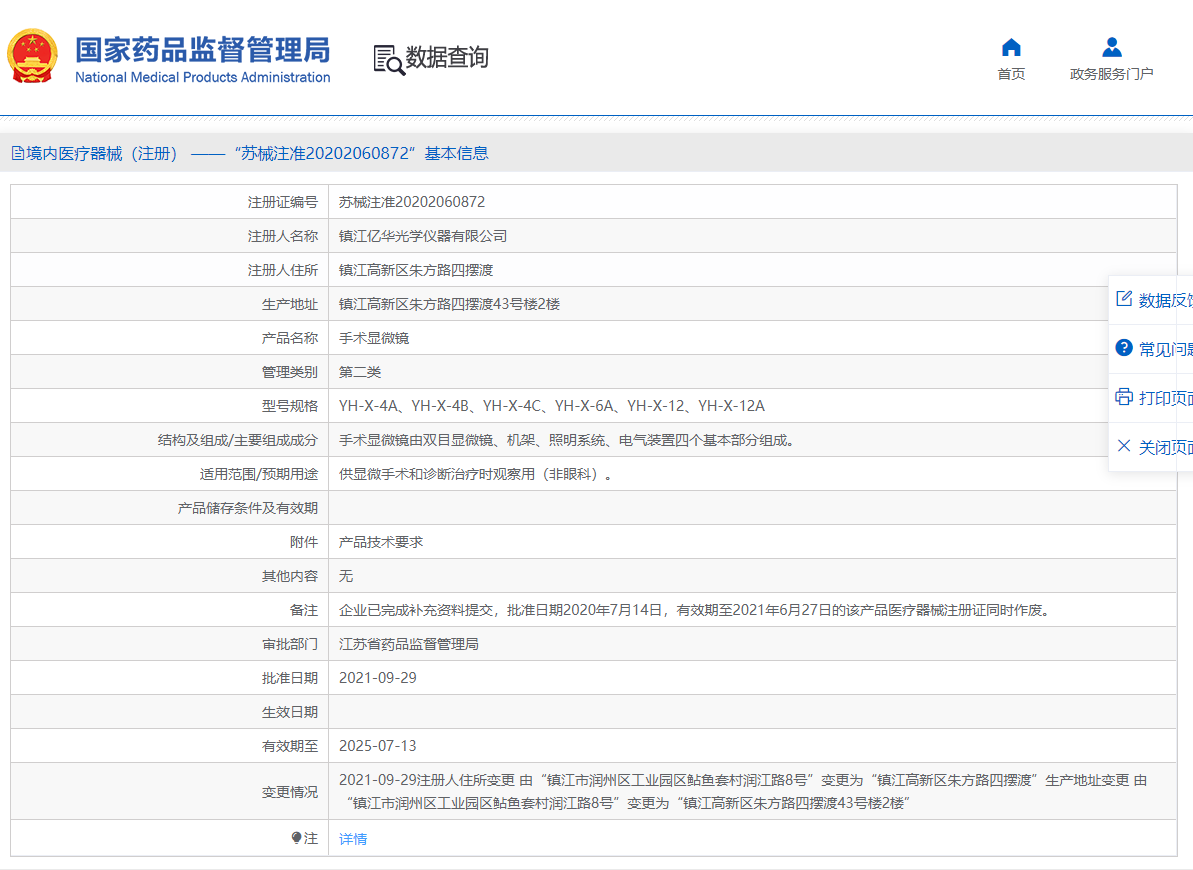Click the 变更情况 row label
Image resolution: width=1193 pixels, height=870 pixels.
(x=289, y=792)
